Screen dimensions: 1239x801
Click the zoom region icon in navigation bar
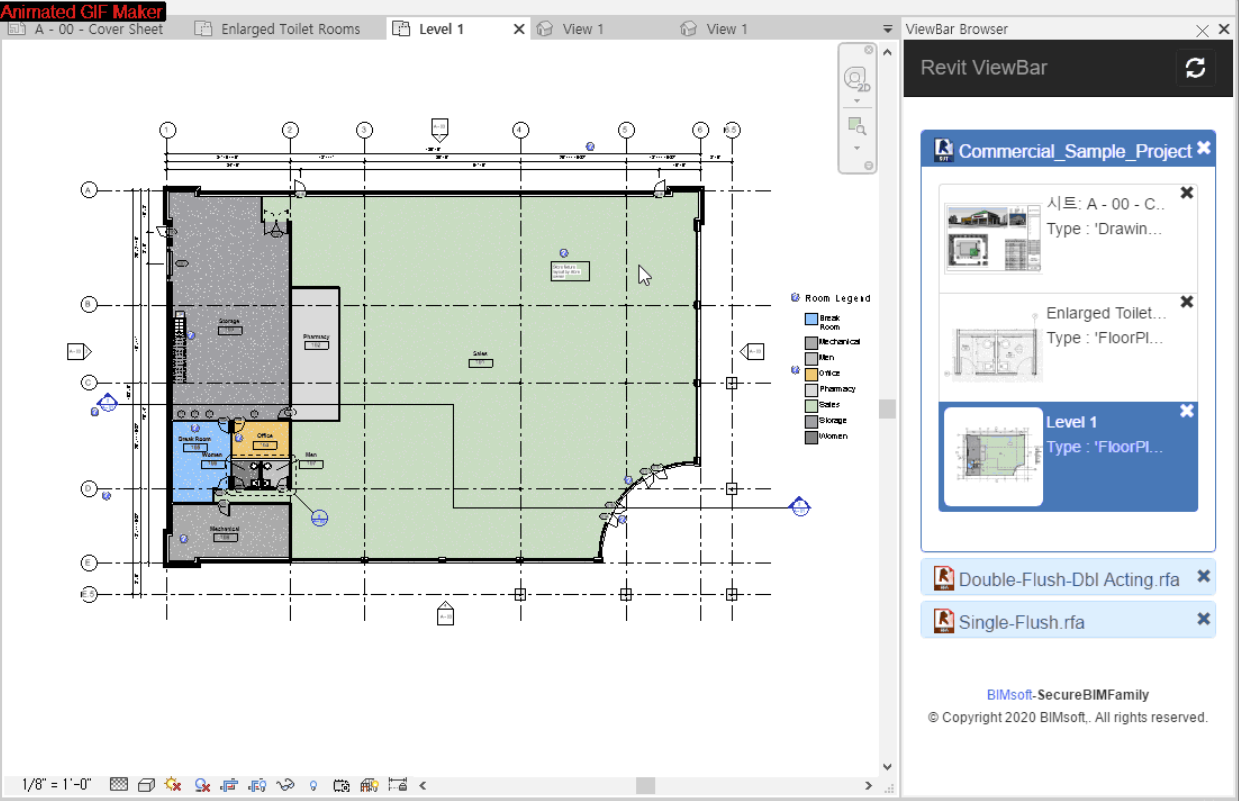(856, 126)
